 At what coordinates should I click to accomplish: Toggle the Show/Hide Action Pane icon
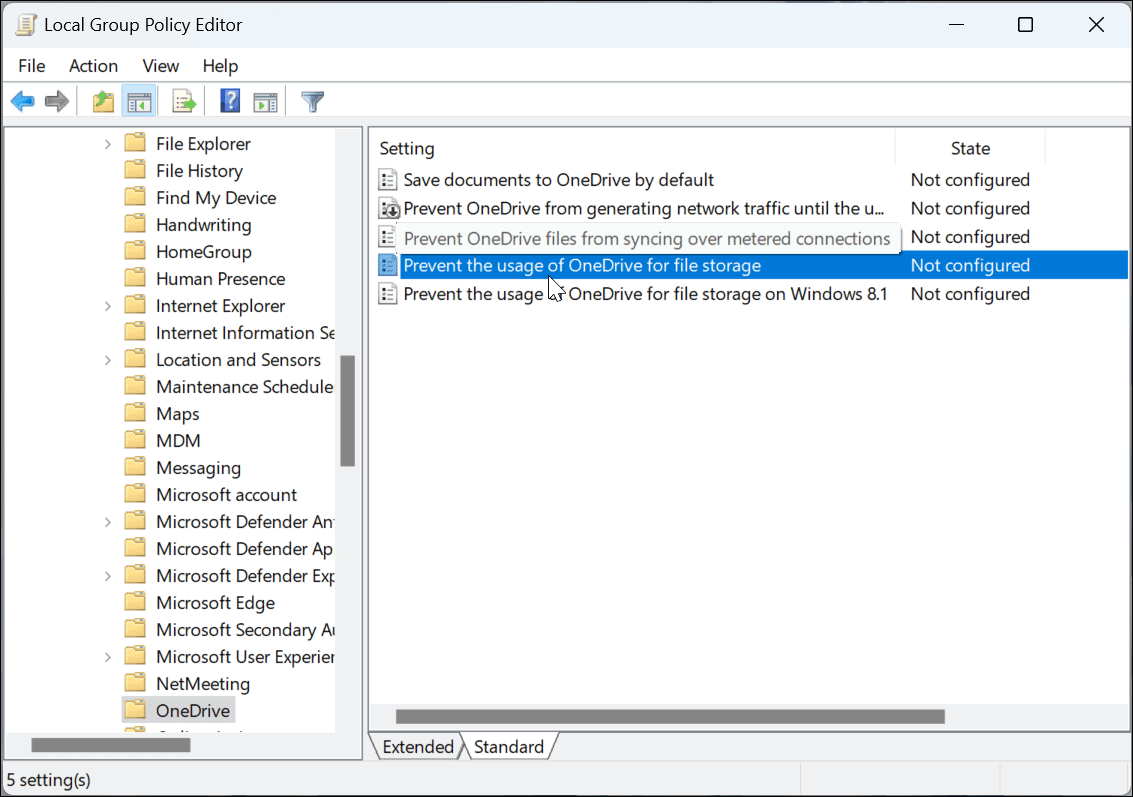coord(265,101)
